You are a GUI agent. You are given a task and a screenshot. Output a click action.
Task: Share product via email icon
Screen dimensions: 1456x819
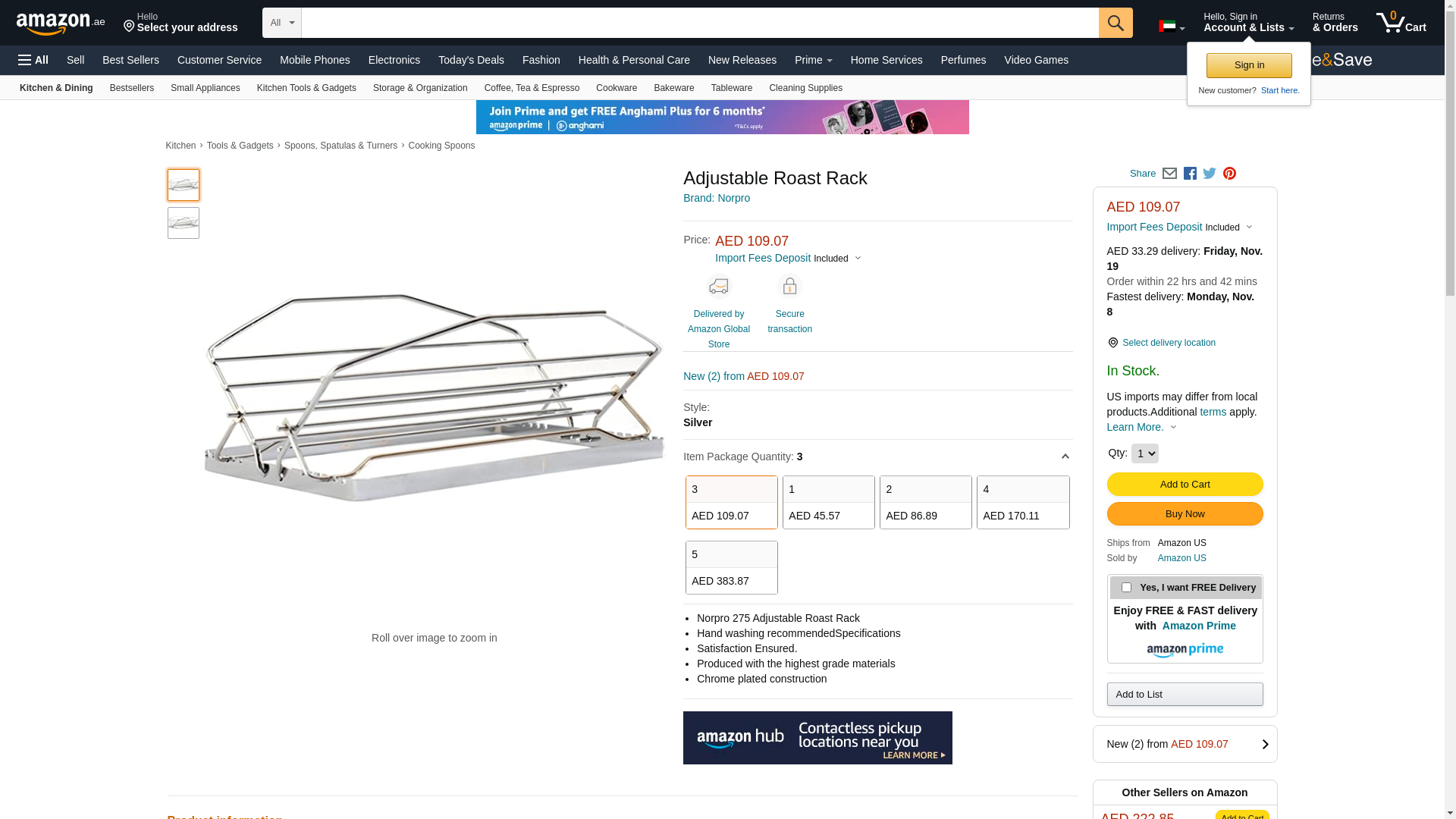pos(1169,174)
